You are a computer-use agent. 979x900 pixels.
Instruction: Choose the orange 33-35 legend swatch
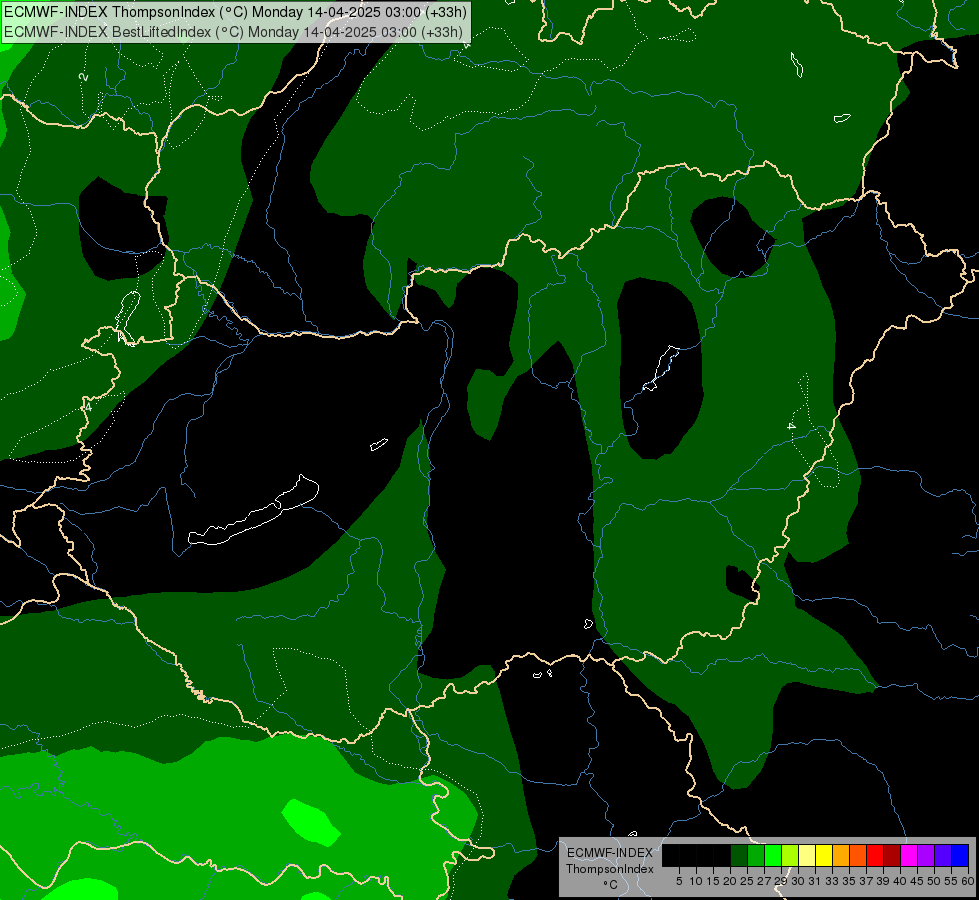tap(841, 855)
